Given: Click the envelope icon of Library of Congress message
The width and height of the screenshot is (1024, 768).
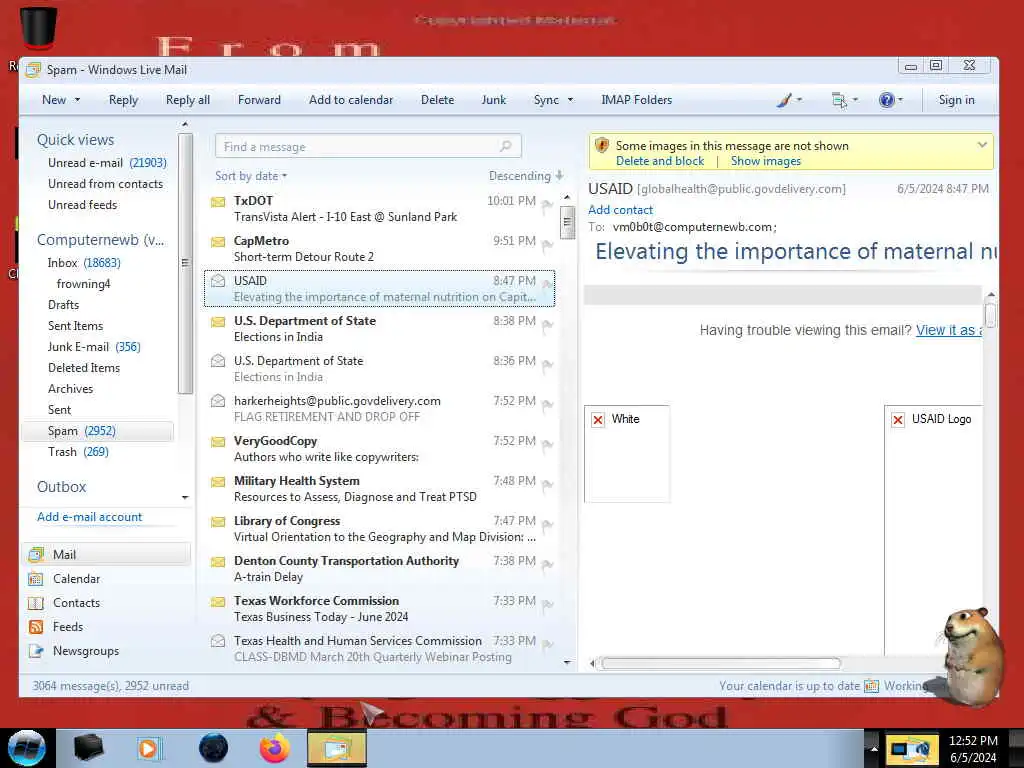Looking at the screenshot, I should pyautogui.click(x=218, y=522).
